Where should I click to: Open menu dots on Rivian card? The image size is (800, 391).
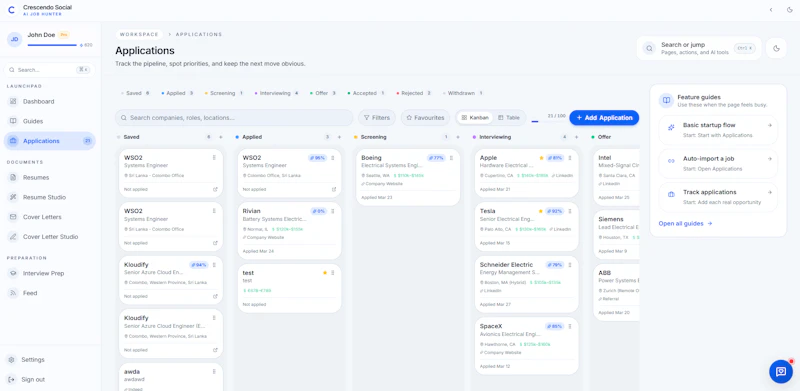coord(333,211)
